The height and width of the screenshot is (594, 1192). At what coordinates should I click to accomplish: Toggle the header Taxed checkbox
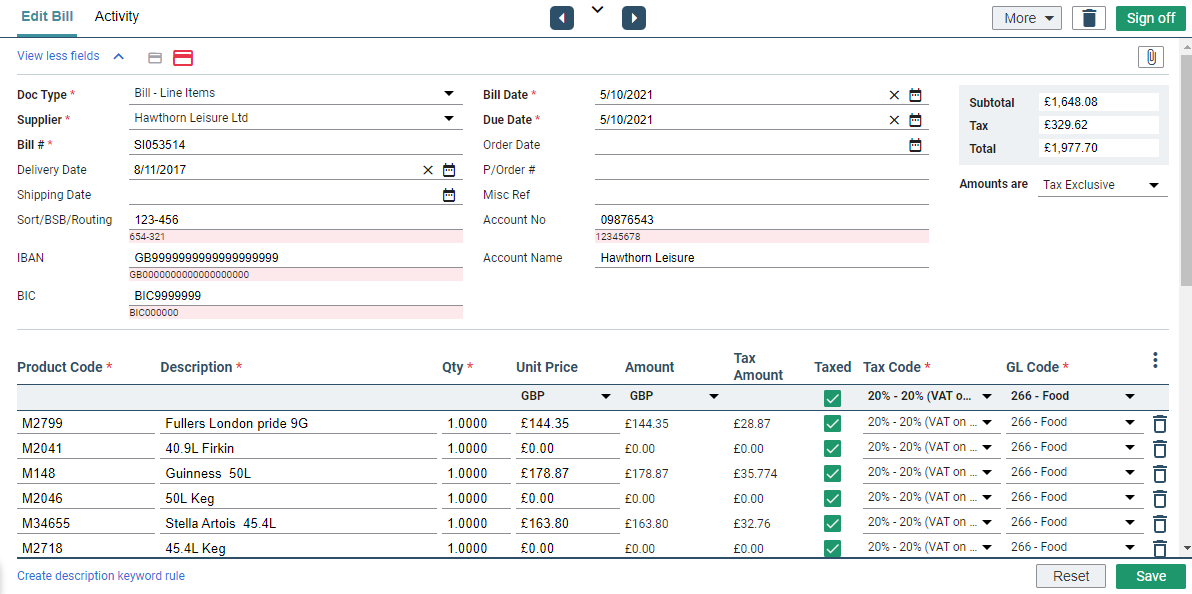[832, 398]
